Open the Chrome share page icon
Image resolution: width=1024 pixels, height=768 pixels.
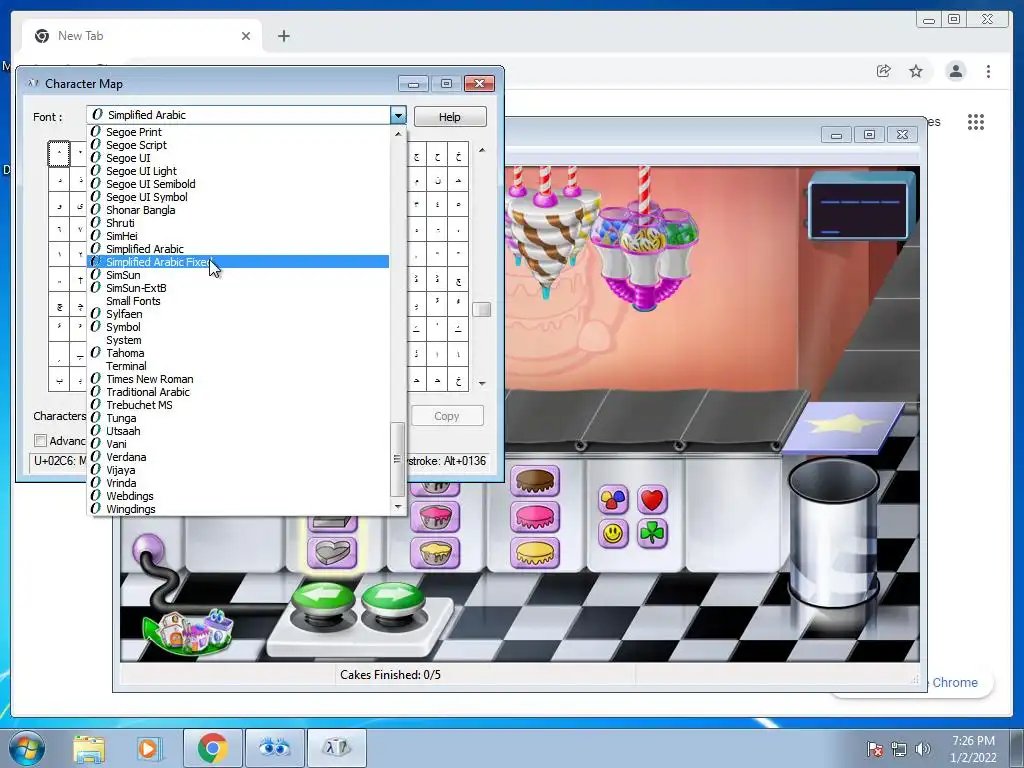(883, 71)
